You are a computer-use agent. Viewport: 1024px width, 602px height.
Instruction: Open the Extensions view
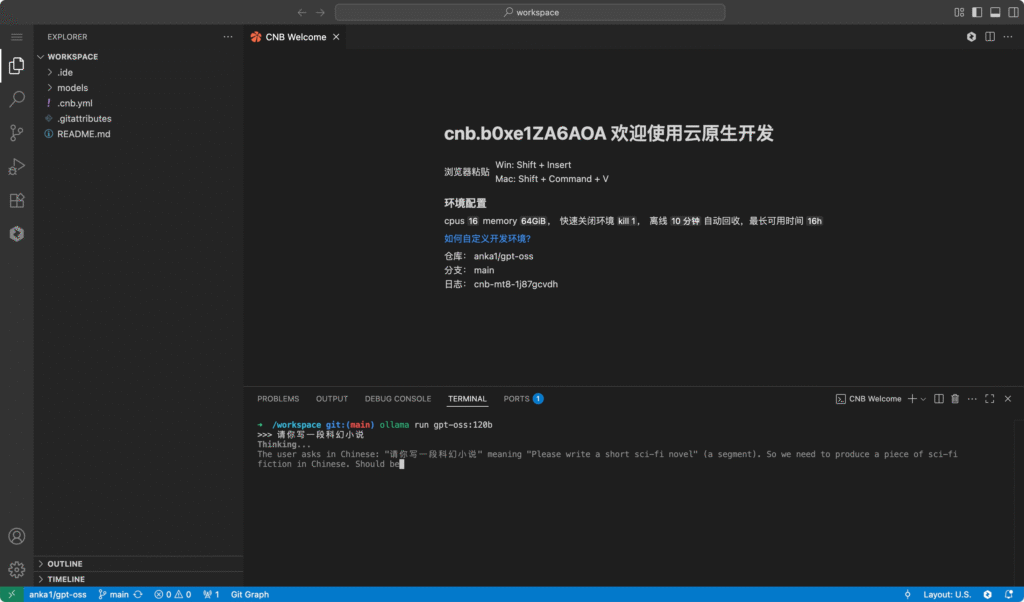pos(16,200)
